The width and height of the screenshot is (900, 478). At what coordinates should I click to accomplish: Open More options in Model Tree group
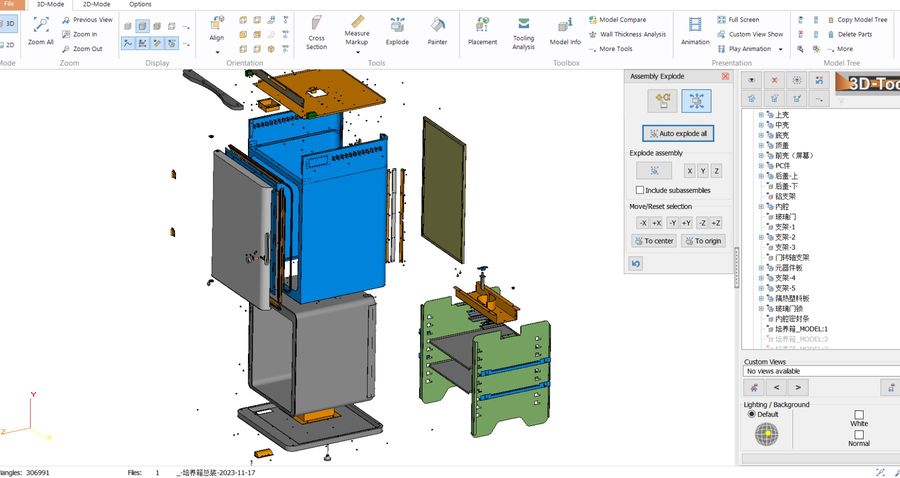[840, 49]
